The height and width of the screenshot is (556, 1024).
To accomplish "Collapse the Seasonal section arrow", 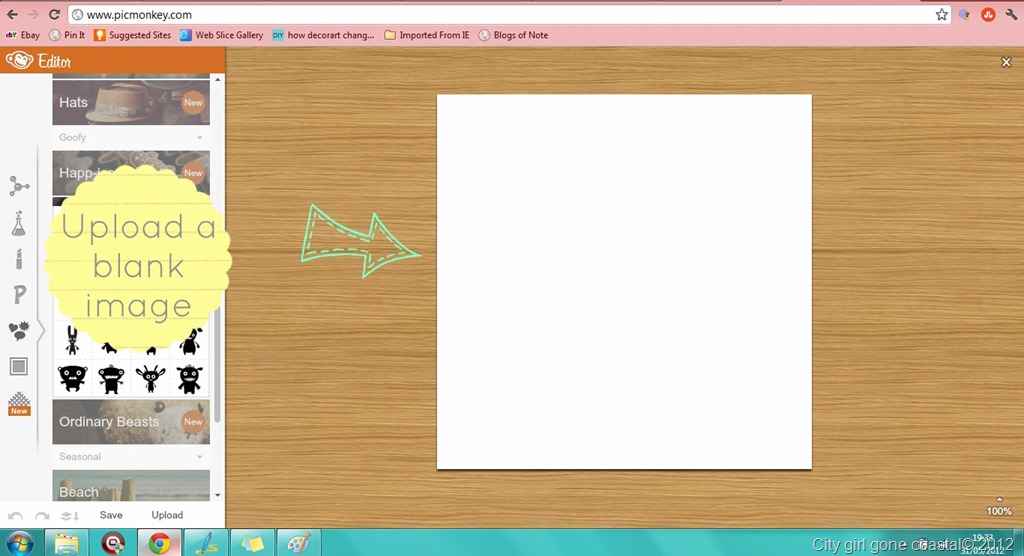I will point(199,457).
